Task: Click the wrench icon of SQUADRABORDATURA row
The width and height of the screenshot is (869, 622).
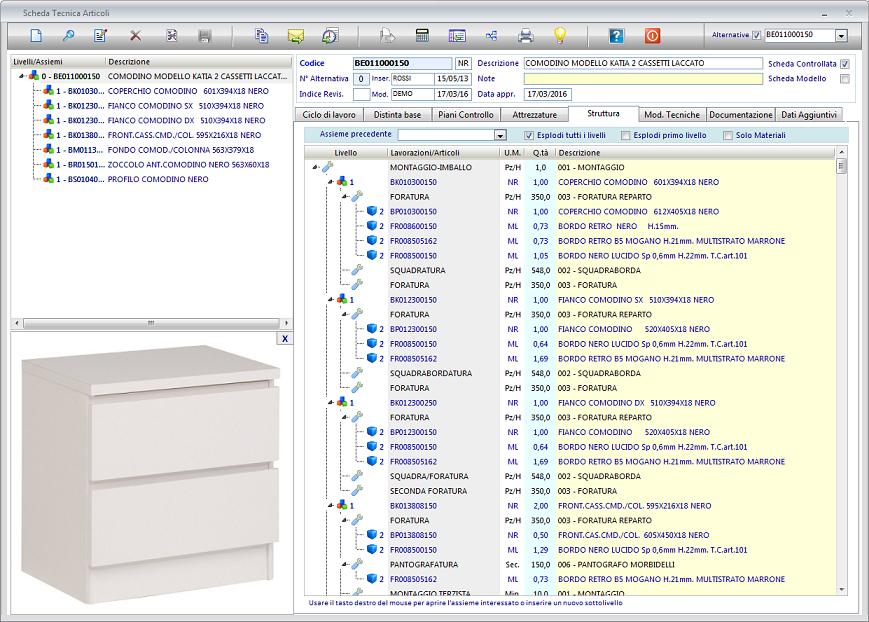Action: (357, 373)
